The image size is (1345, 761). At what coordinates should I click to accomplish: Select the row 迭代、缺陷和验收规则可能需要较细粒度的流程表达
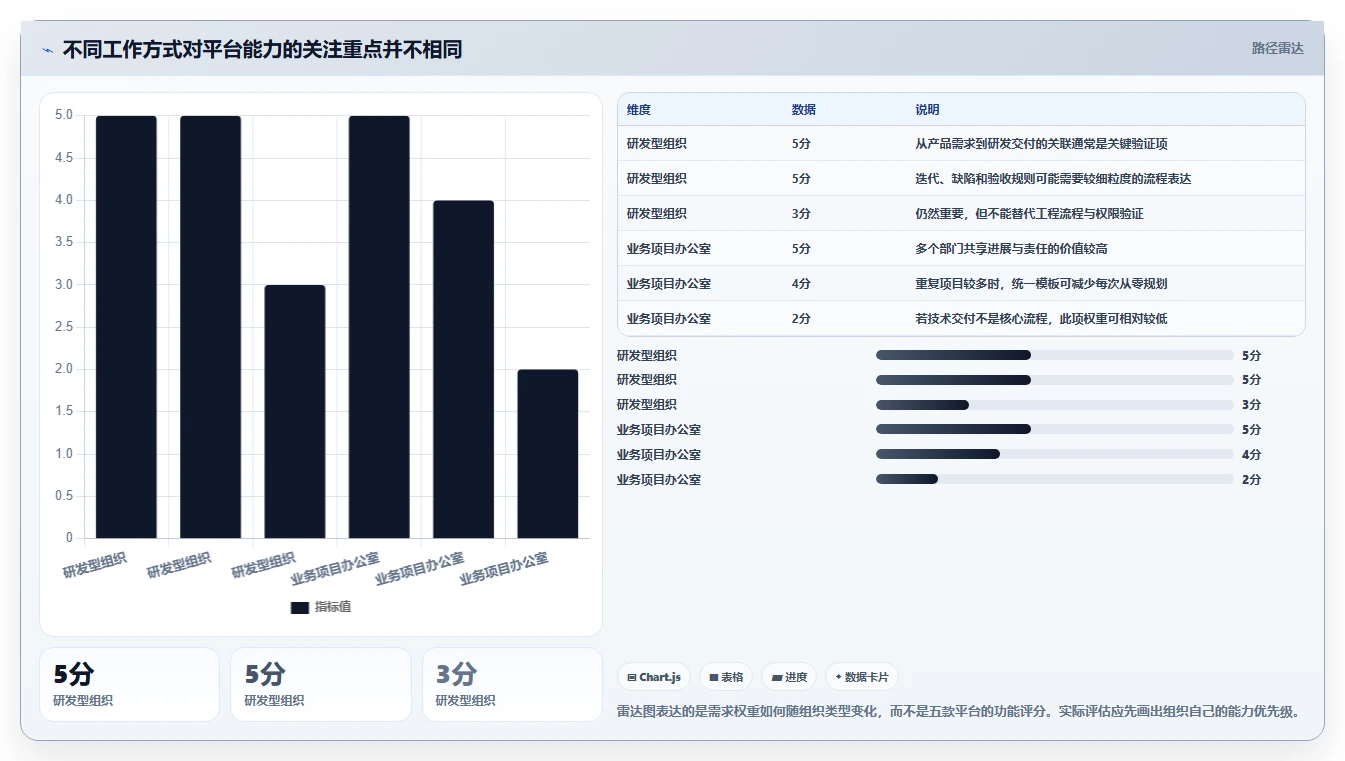(x=961, y=179)
